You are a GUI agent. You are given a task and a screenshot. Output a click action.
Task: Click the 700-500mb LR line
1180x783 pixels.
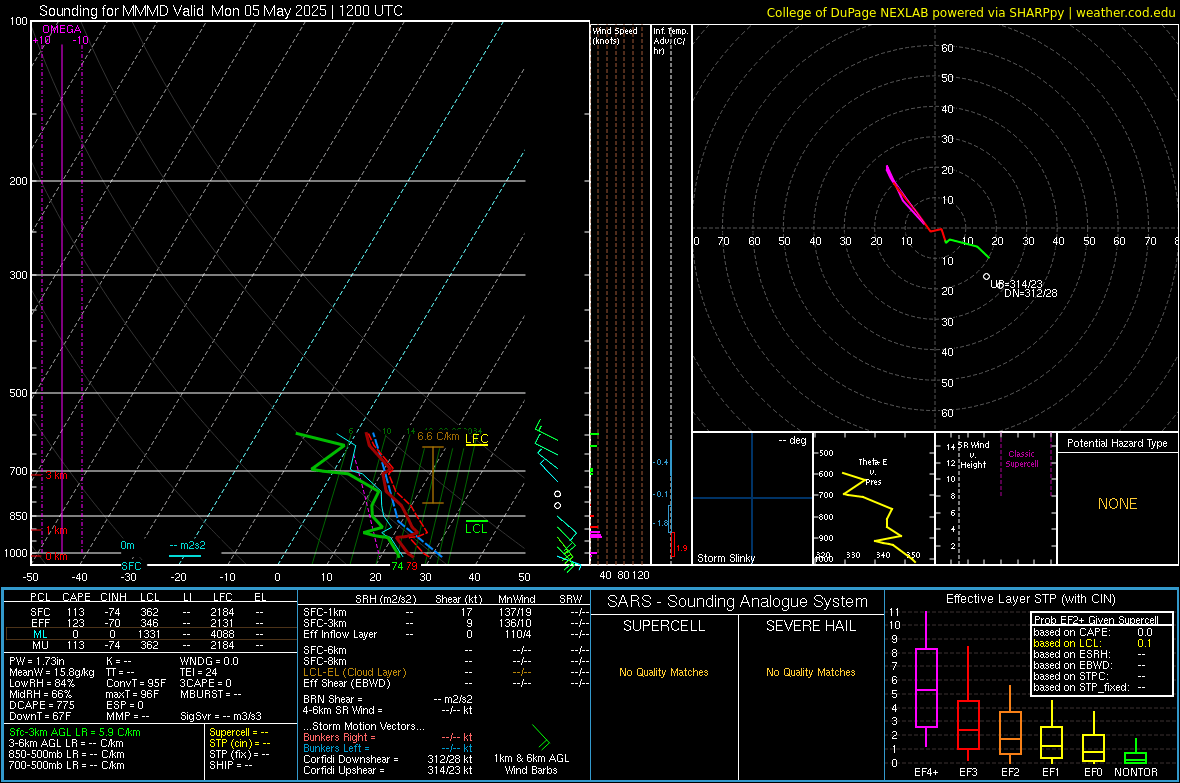[x=66, y=765]
